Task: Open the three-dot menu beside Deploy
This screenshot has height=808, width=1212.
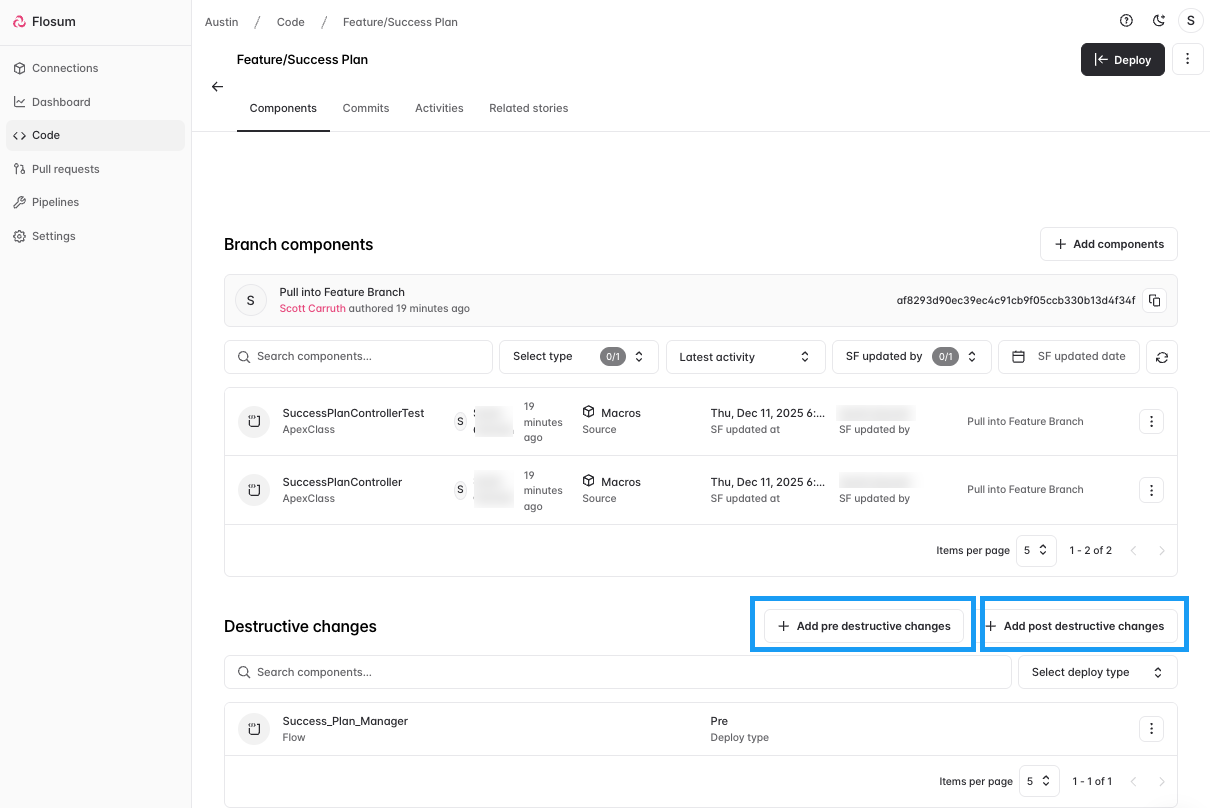Action: (1187, 59)
